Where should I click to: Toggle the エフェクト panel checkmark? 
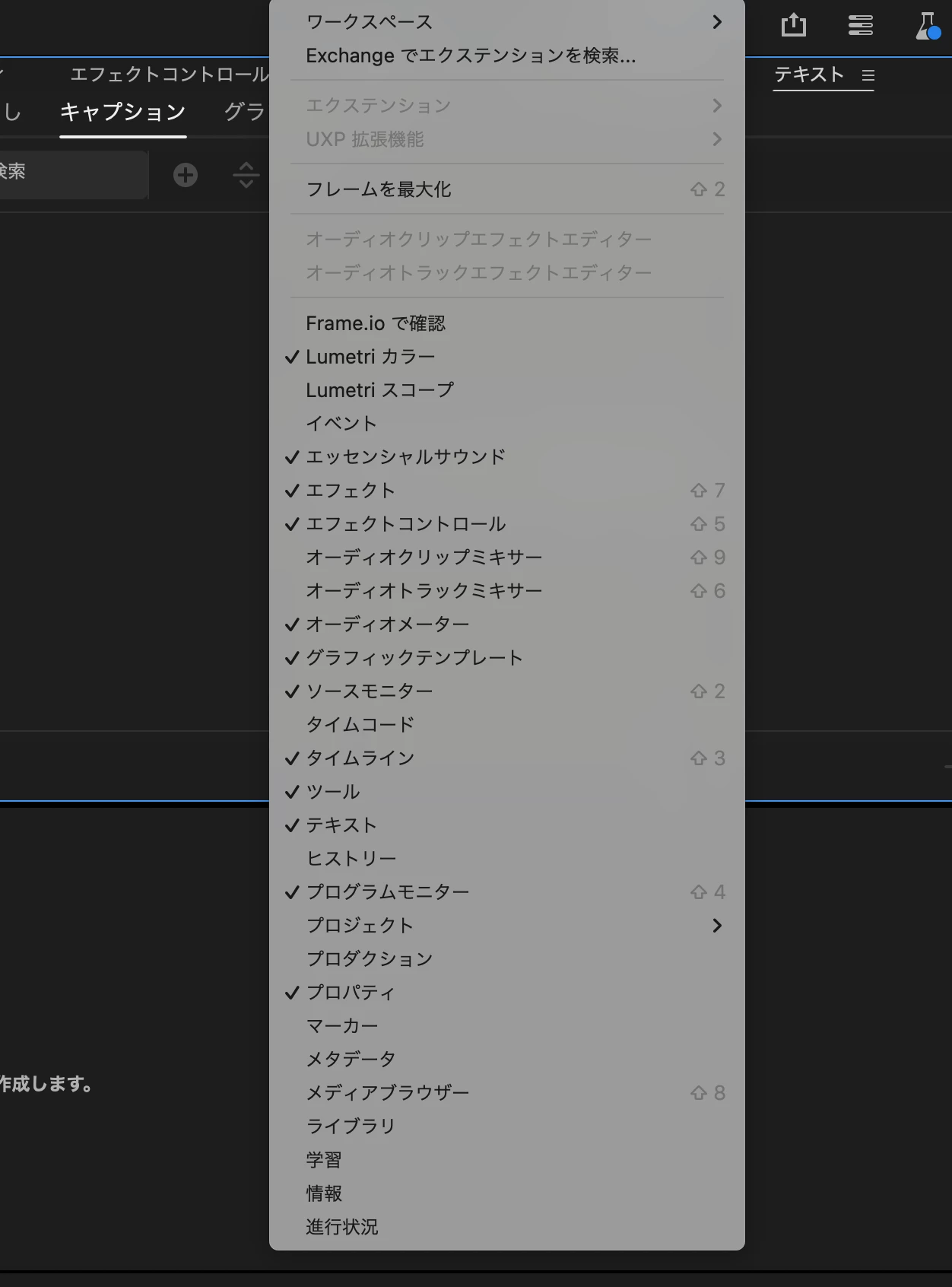[507, 491]
